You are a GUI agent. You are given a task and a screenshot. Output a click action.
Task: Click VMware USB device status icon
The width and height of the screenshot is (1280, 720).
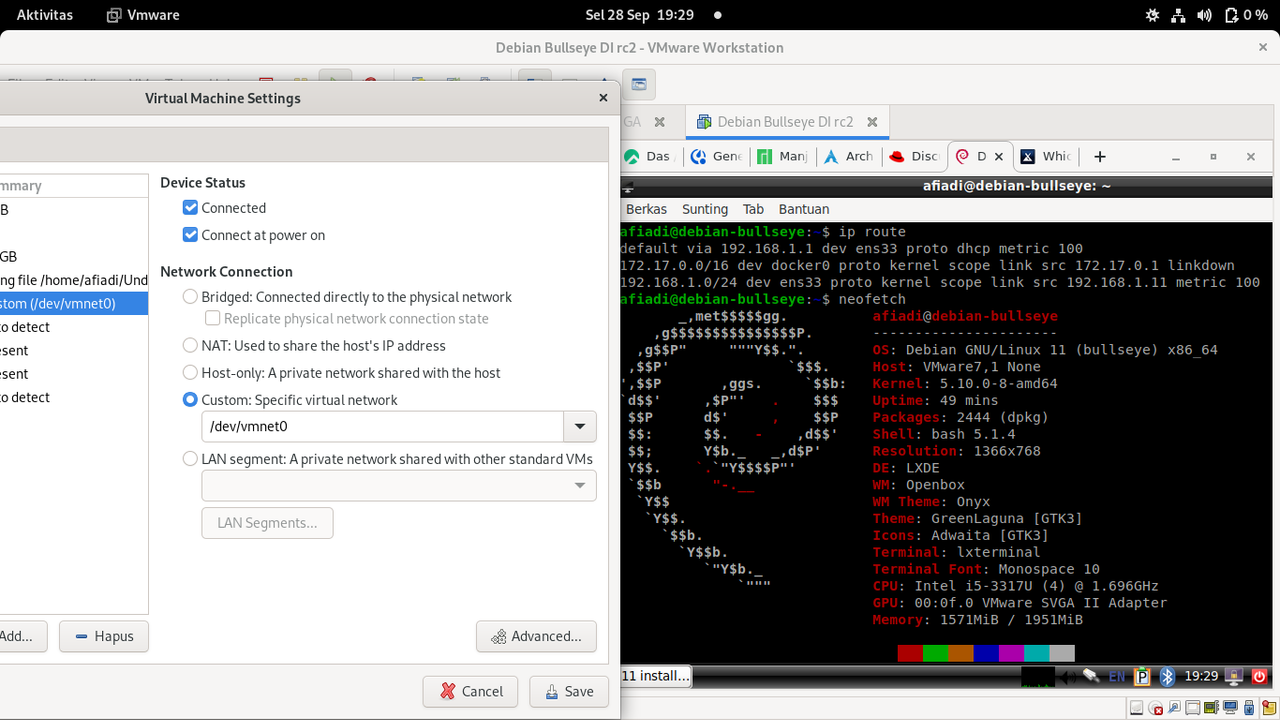point(1249,707)
